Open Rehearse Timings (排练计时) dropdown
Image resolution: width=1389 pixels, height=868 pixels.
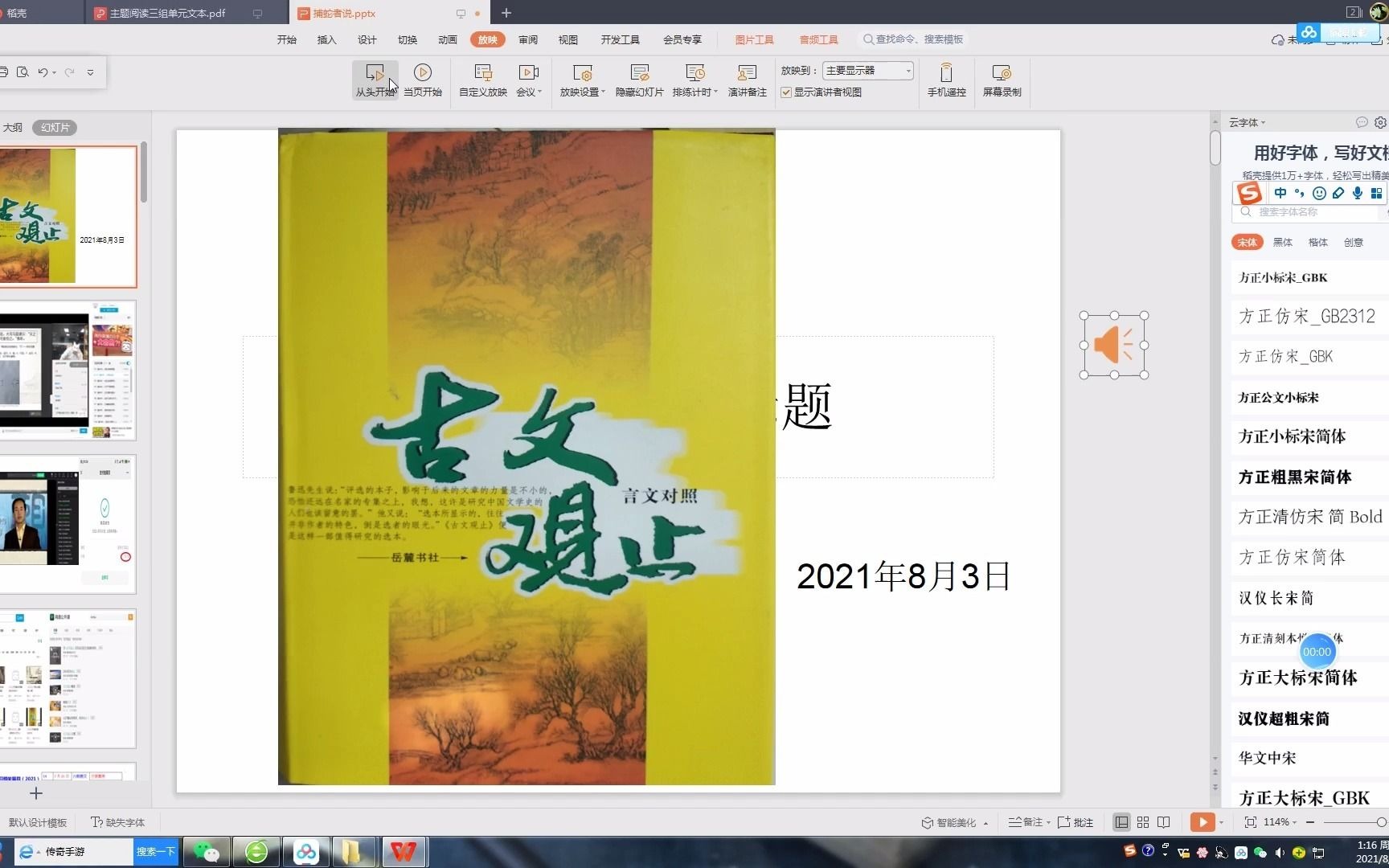(x=695, y=80)
